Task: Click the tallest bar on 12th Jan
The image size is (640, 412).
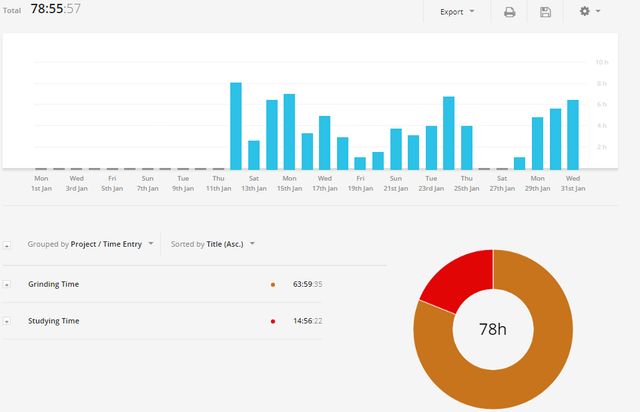Action: (x=236, y=126)
